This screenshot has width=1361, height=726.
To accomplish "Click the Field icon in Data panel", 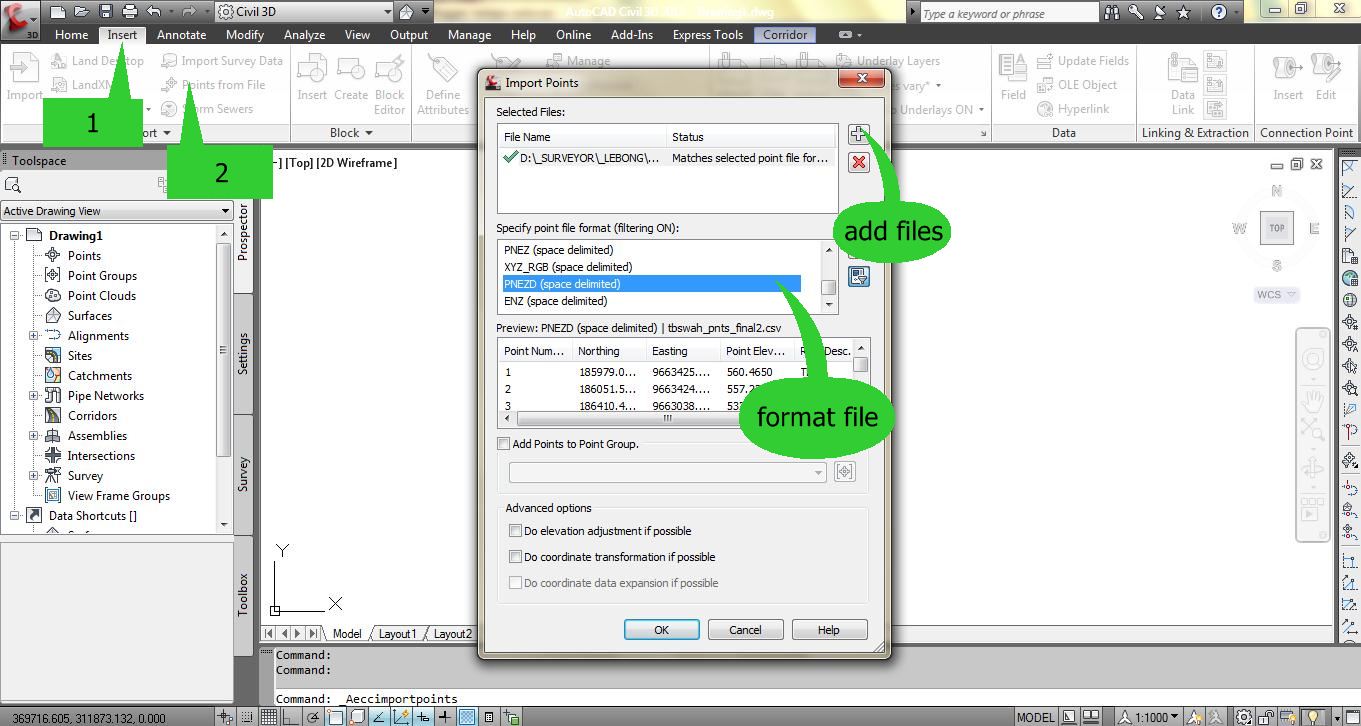I will 1013,78.
